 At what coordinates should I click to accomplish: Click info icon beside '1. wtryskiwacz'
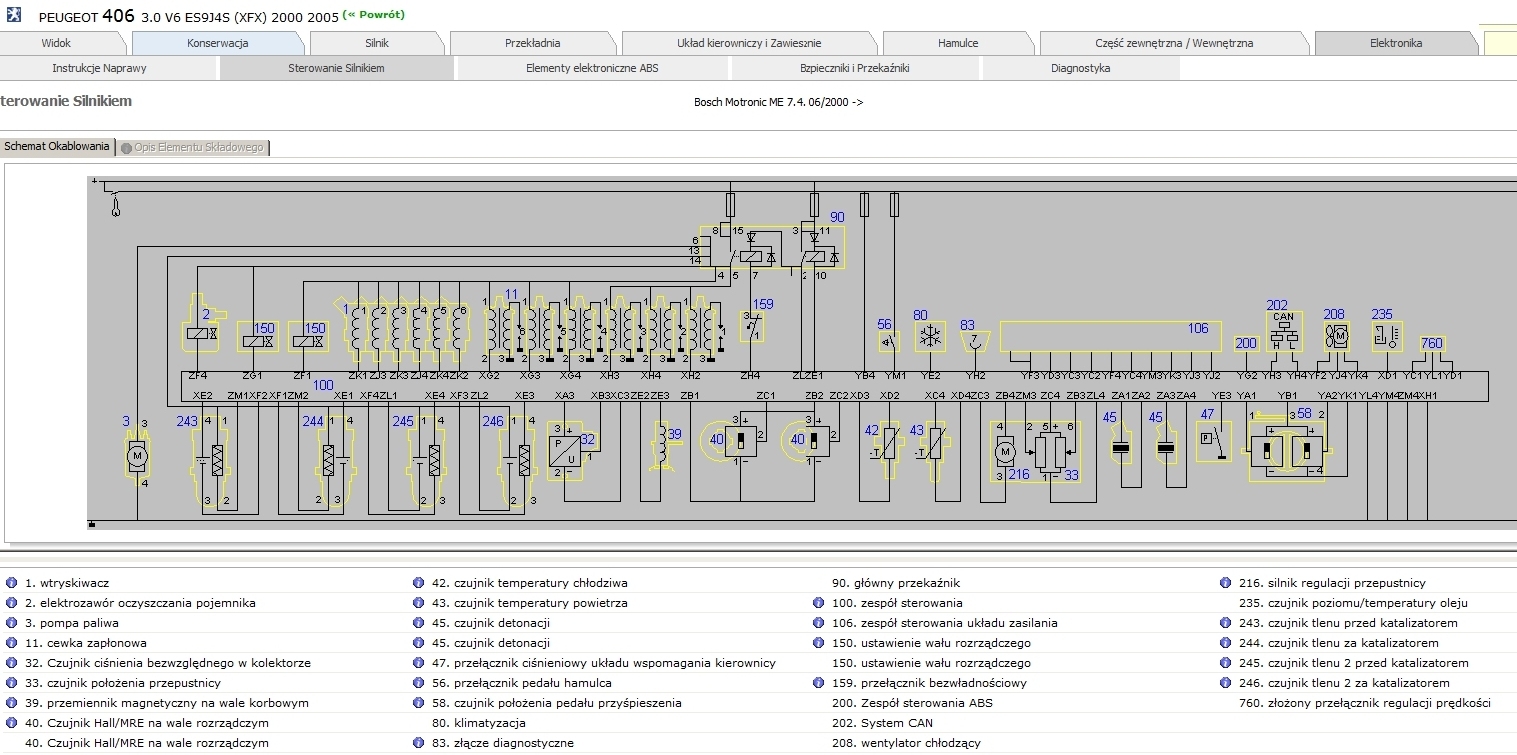coord(12,583)
